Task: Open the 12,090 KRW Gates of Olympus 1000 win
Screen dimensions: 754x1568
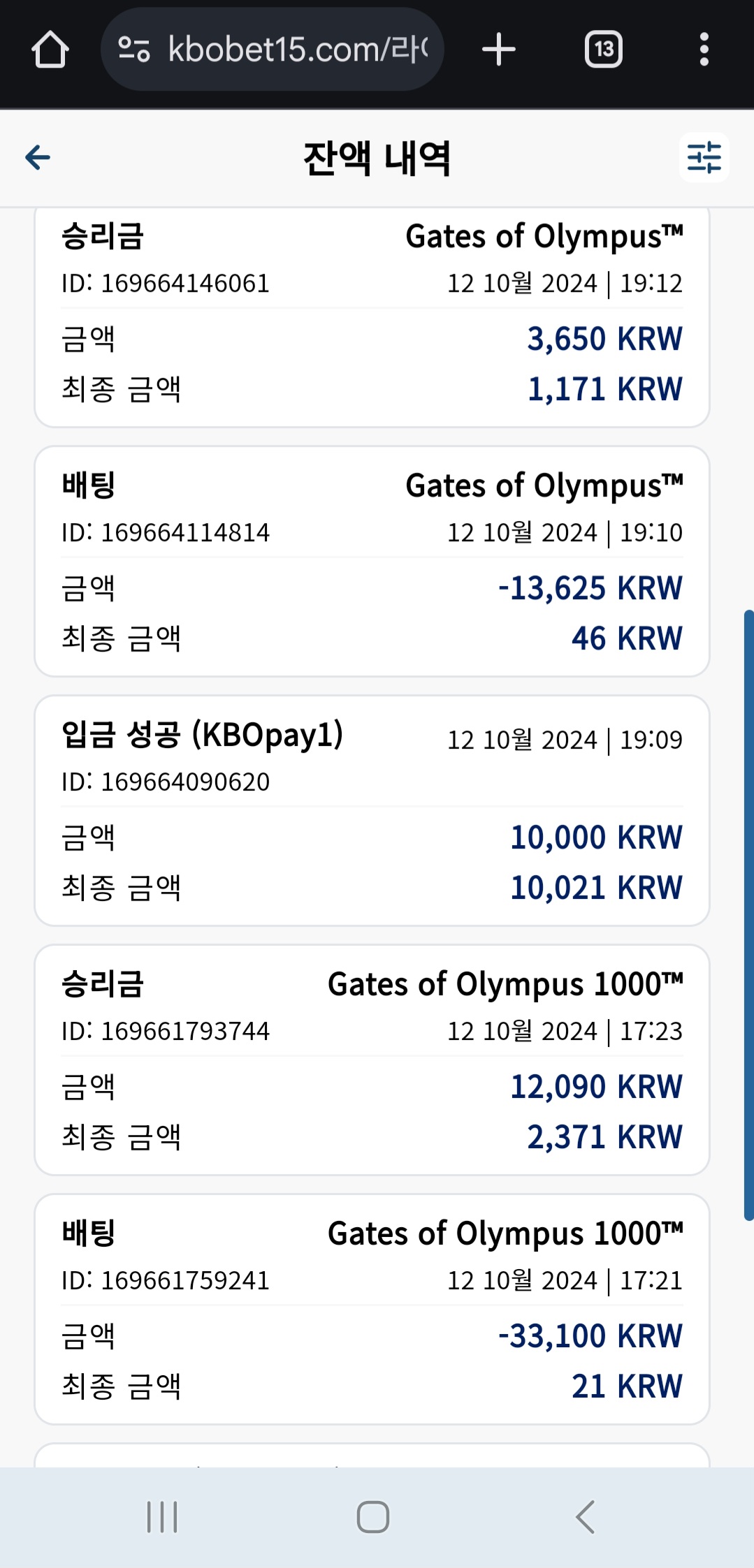Action: coord(372,1060)
